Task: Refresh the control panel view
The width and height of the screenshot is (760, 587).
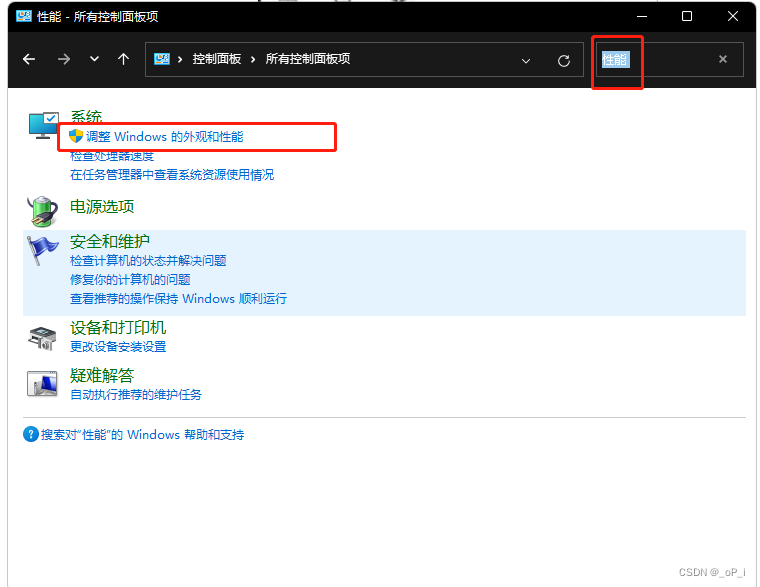Action: coord(563,61)
